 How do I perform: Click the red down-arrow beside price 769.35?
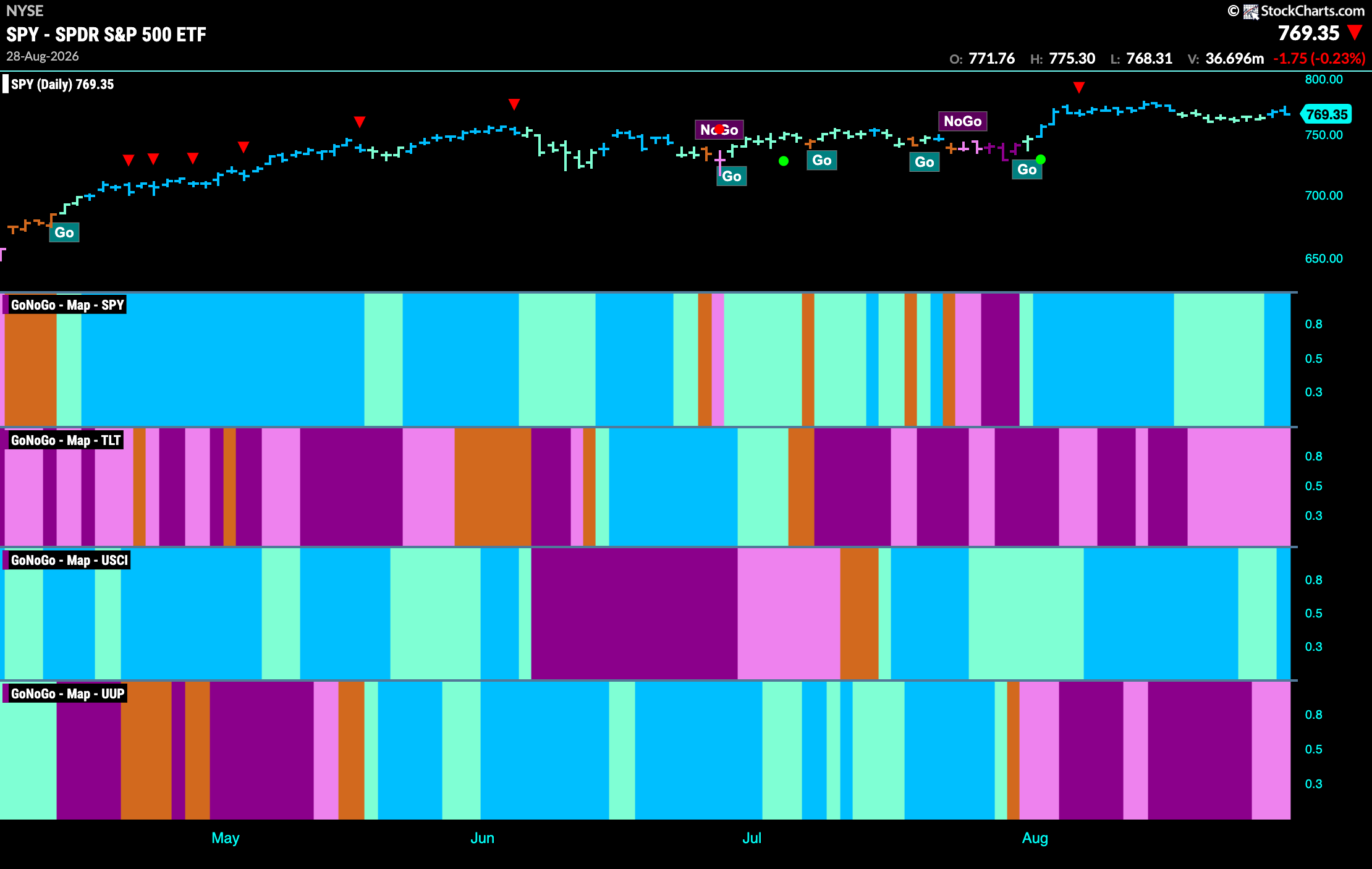(x=1355, y=32)
